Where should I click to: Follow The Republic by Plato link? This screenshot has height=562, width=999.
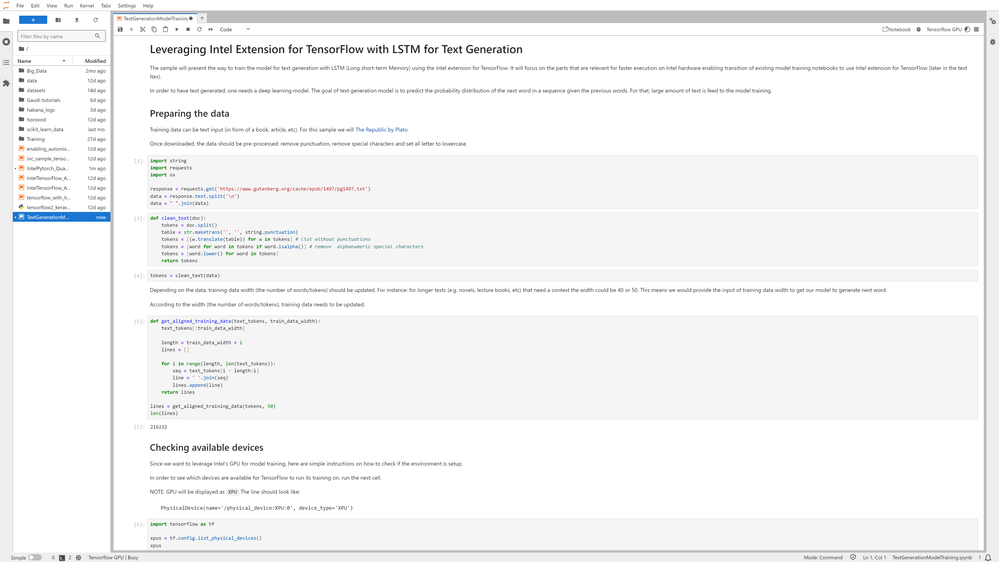[x=381, y=129]
